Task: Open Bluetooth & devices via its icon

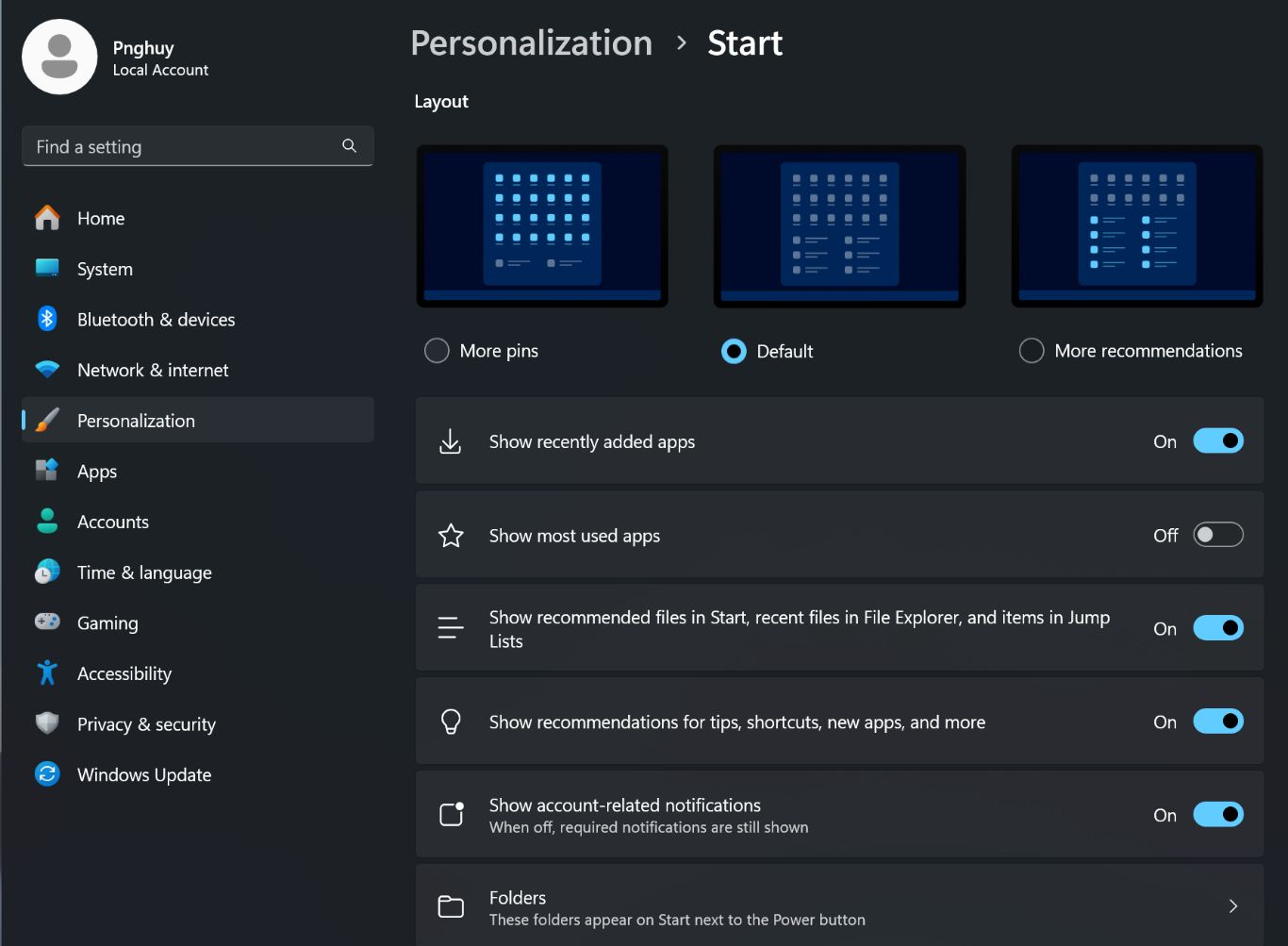Action: 47,319
